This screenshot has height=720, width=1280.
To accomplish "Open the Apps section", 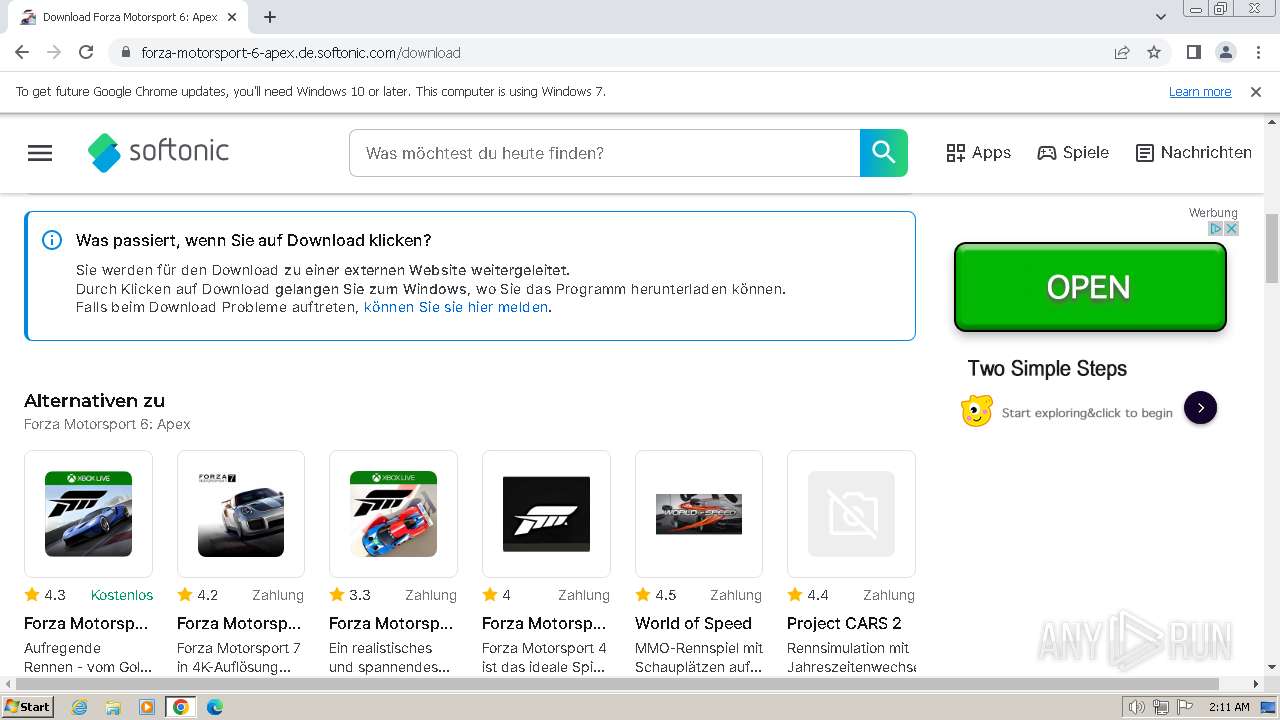I will tap(978, 153).
